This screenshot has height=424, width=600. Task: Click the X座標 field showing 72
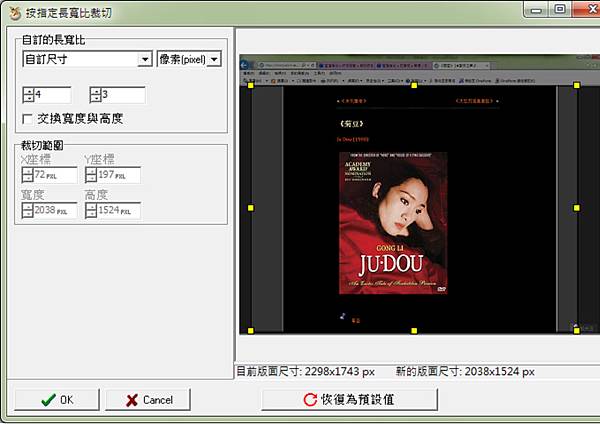[x=55, y=175]
